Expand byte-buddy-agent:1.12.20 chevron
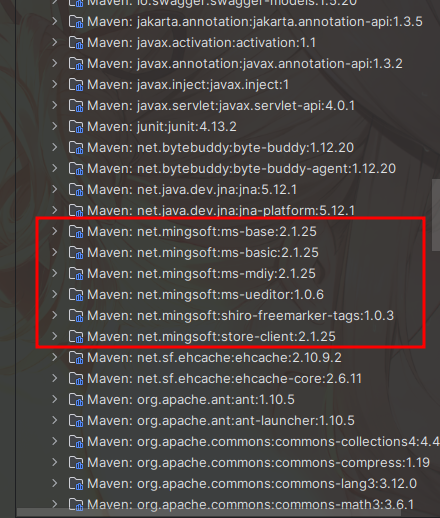440x518 pixels. pos(55,168)
